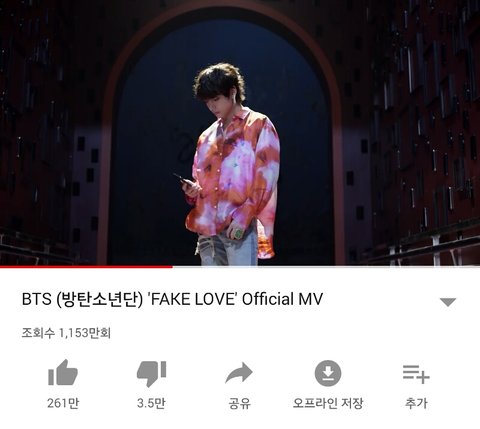
Task: Tap the thumbs-down dislike icon
Action: coord(151,374)
